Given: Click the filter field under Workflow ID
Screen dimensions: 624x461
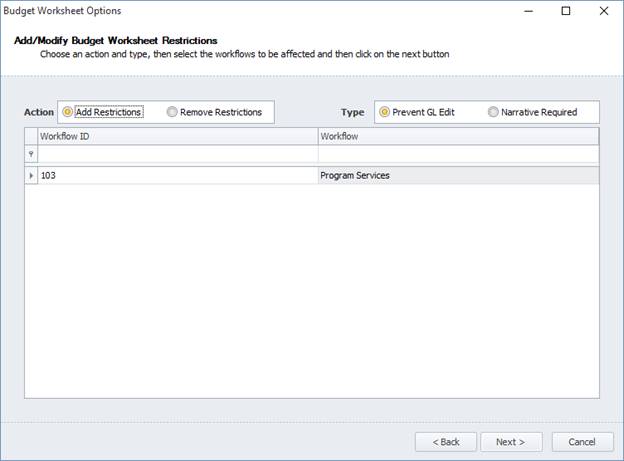Looking at the screenshot, I should pyautogui.click(x=176, y=155).
